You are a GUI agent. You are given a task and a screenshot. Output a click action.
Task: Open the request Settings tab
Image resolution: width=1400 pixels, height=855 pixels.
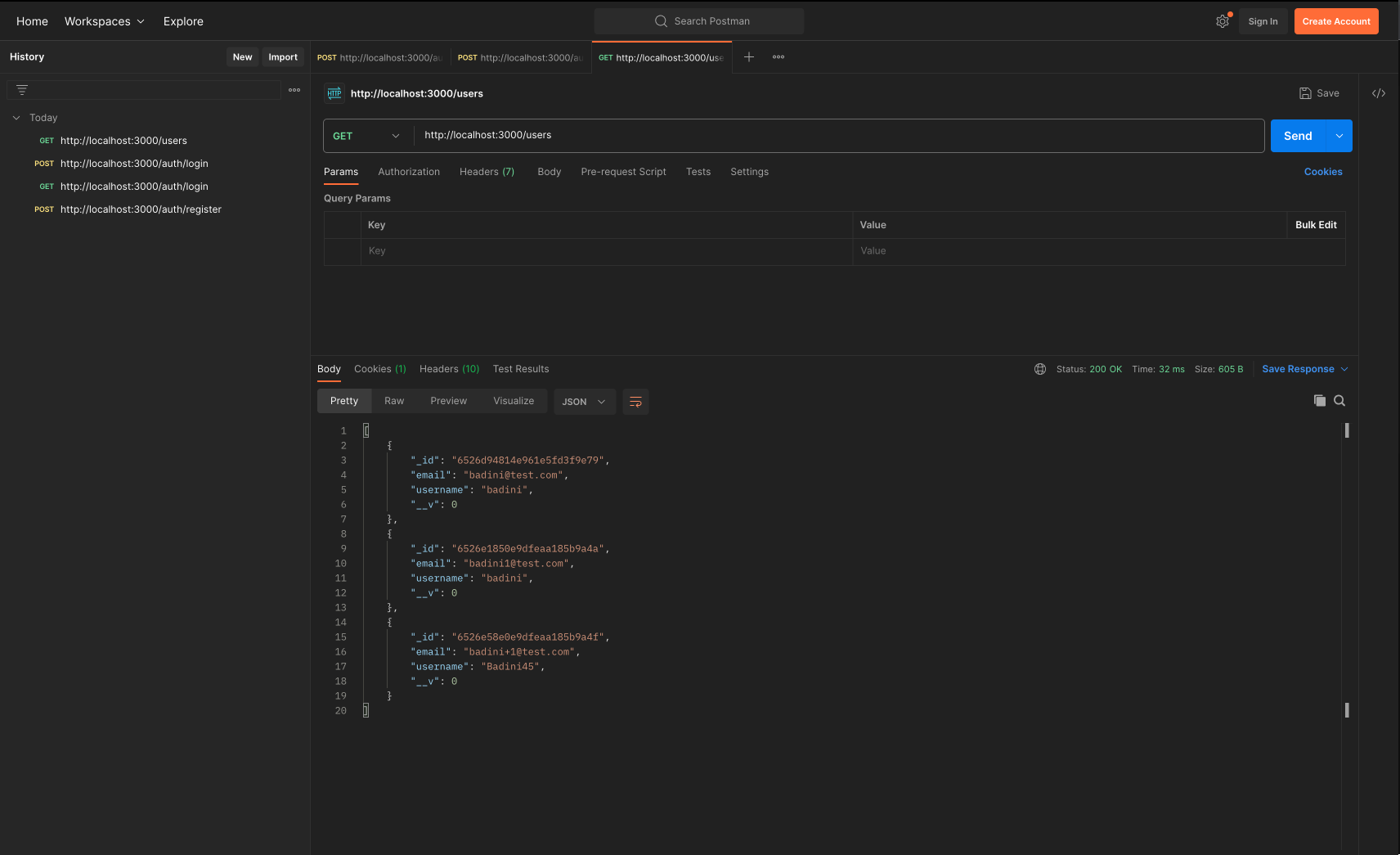(749, 172)
